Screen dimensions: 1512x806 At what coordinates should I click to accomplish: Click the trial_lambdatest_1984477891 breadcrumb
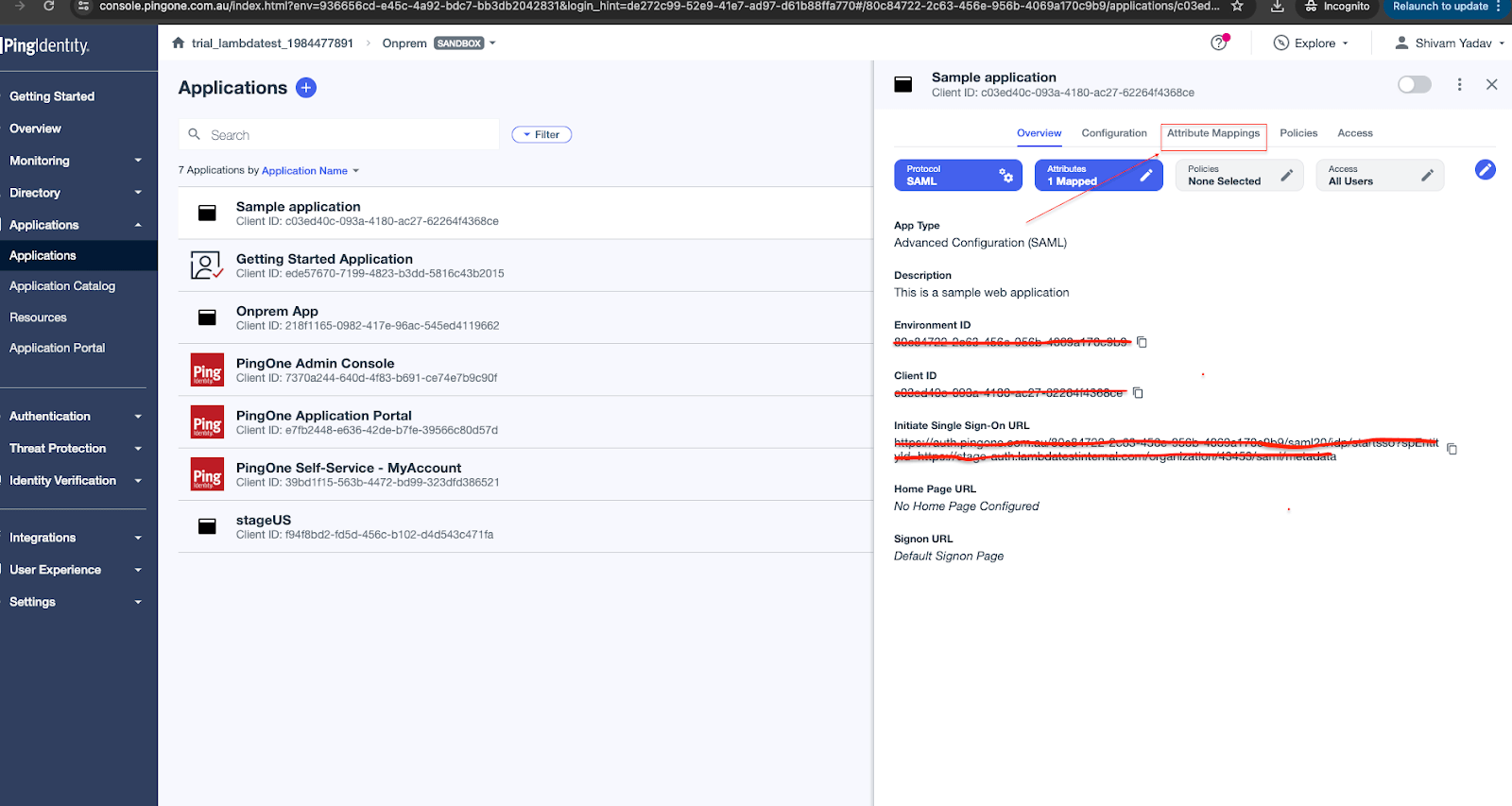(x=272, y=43)
